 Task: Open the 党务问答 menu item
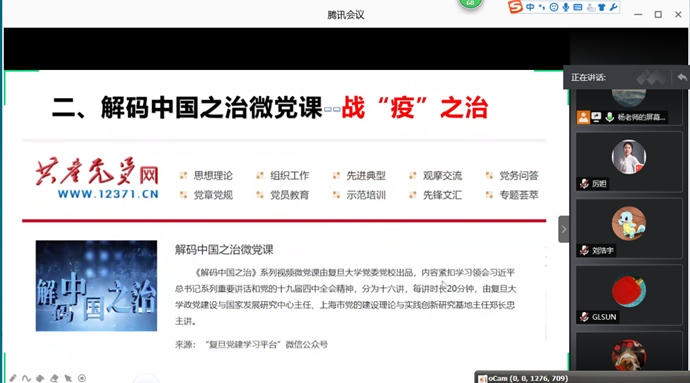click(519, 176)
